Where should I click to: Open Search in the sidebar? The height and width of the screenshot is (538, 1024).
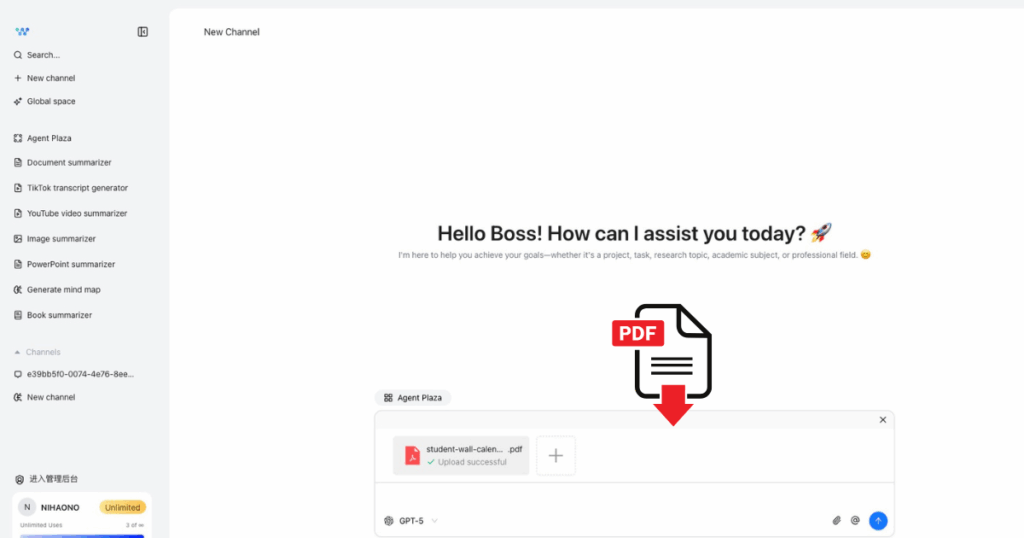[43, 55]
